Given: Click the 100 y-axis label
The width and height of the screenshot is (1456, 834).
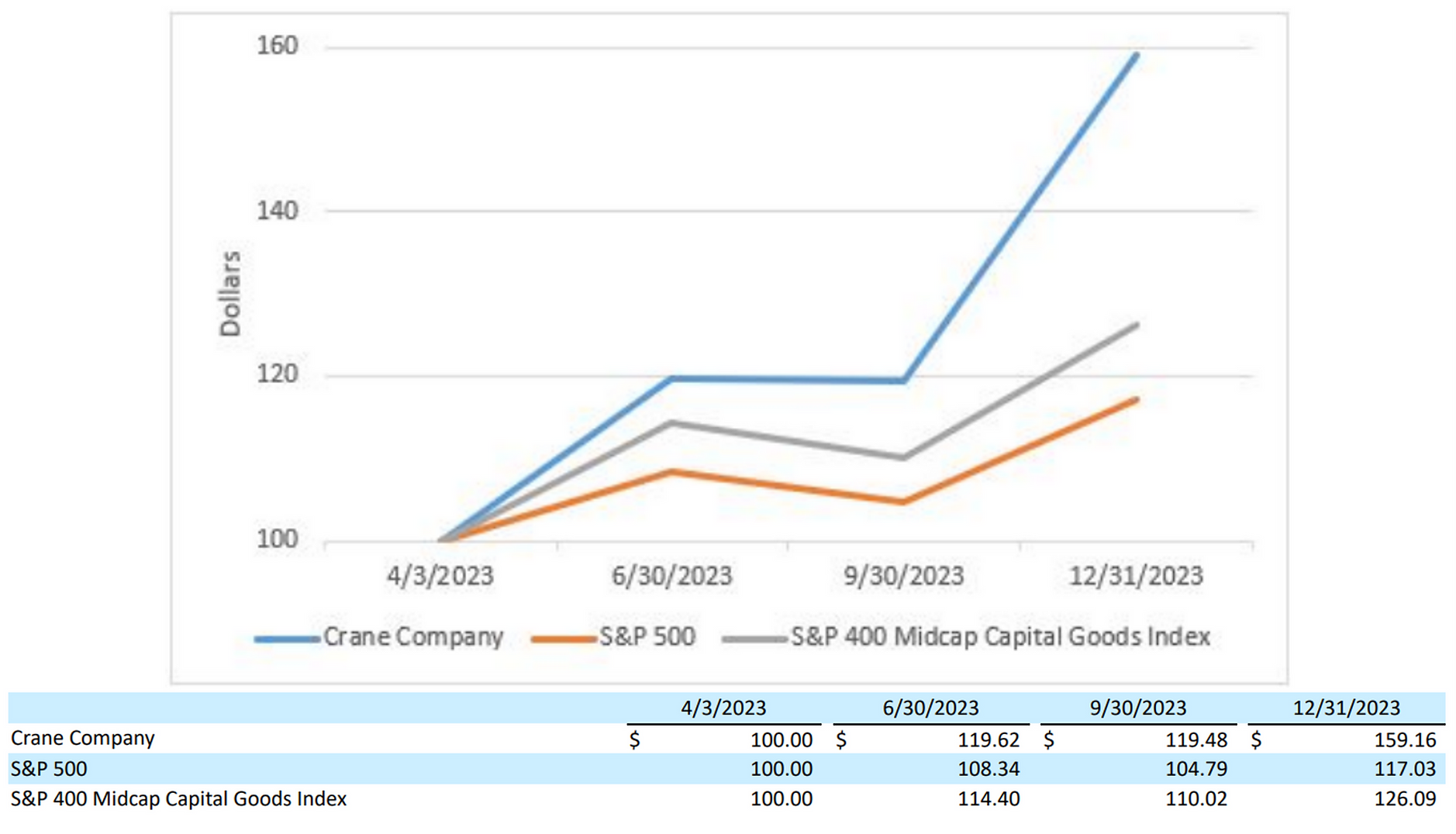Looking at the screenshot, I should tap(278, 539).
